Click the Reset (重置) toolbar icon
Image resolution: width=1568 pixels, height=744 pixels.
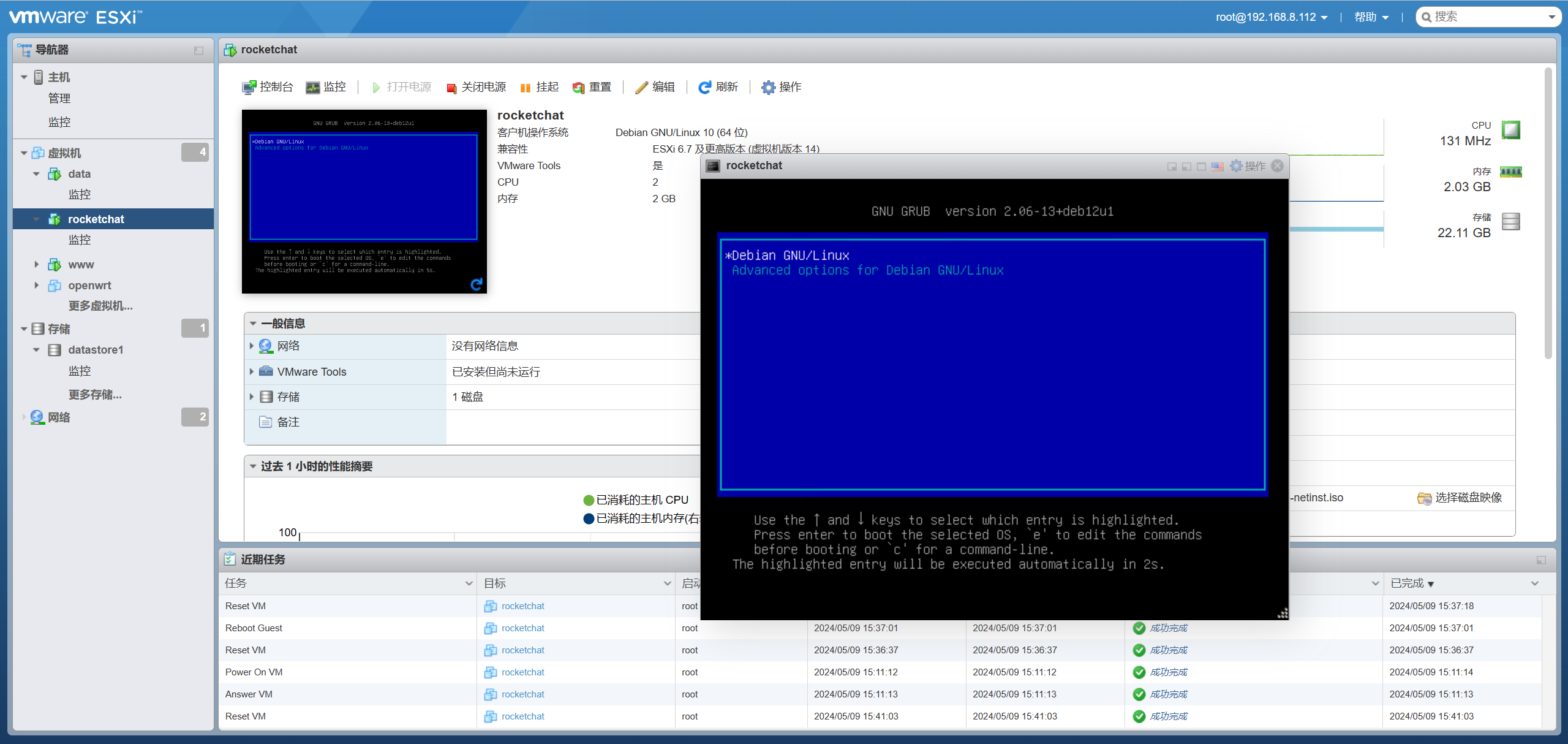click(578, 88)
